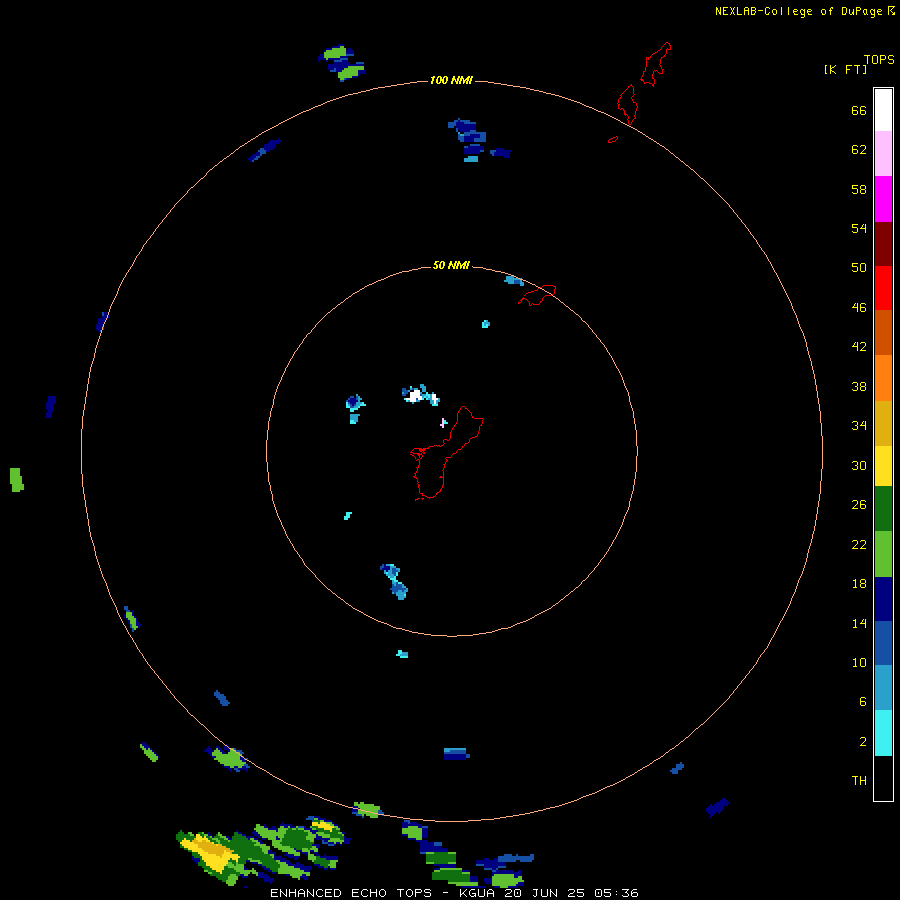Click the 62 legend value
The width and height of the screenshot is (900, 900).
(x=859, y=150)
